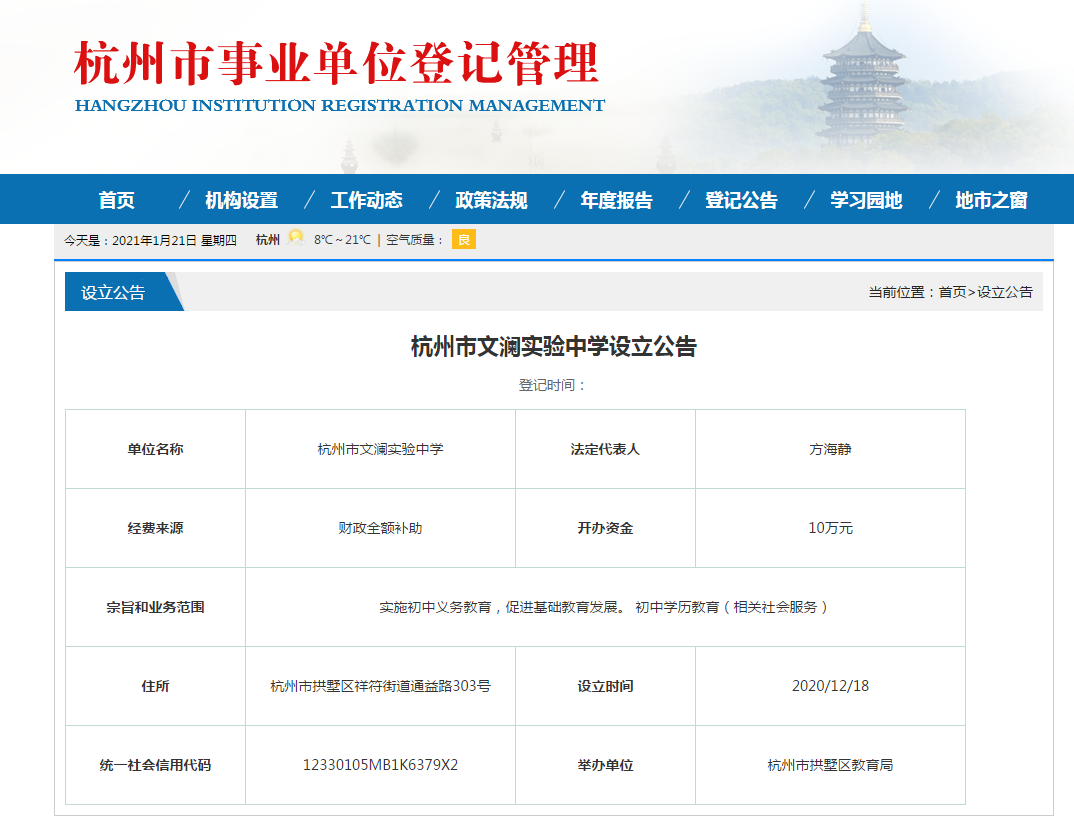Image resolution: width=1074 pixels, height=832 pixels.
Task: Click the 住所 header cell
Action: [x=155, y=686]
